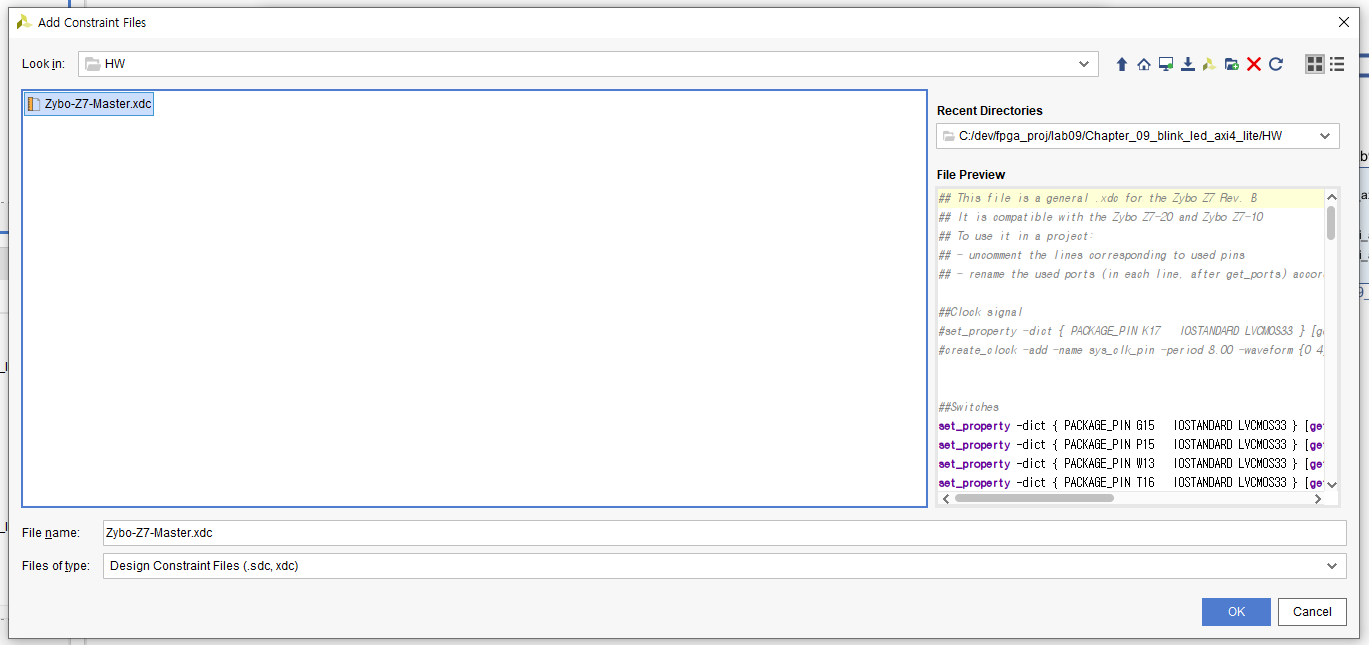The image size is (1369, 645).
Task: Click the File Preview scroll down arrow
Action: point(1331,485)
